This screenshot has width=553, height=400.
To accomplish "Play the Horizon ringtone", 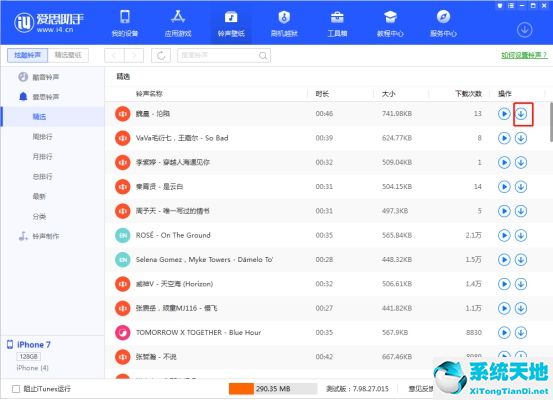I will click(x=504, y=284).
